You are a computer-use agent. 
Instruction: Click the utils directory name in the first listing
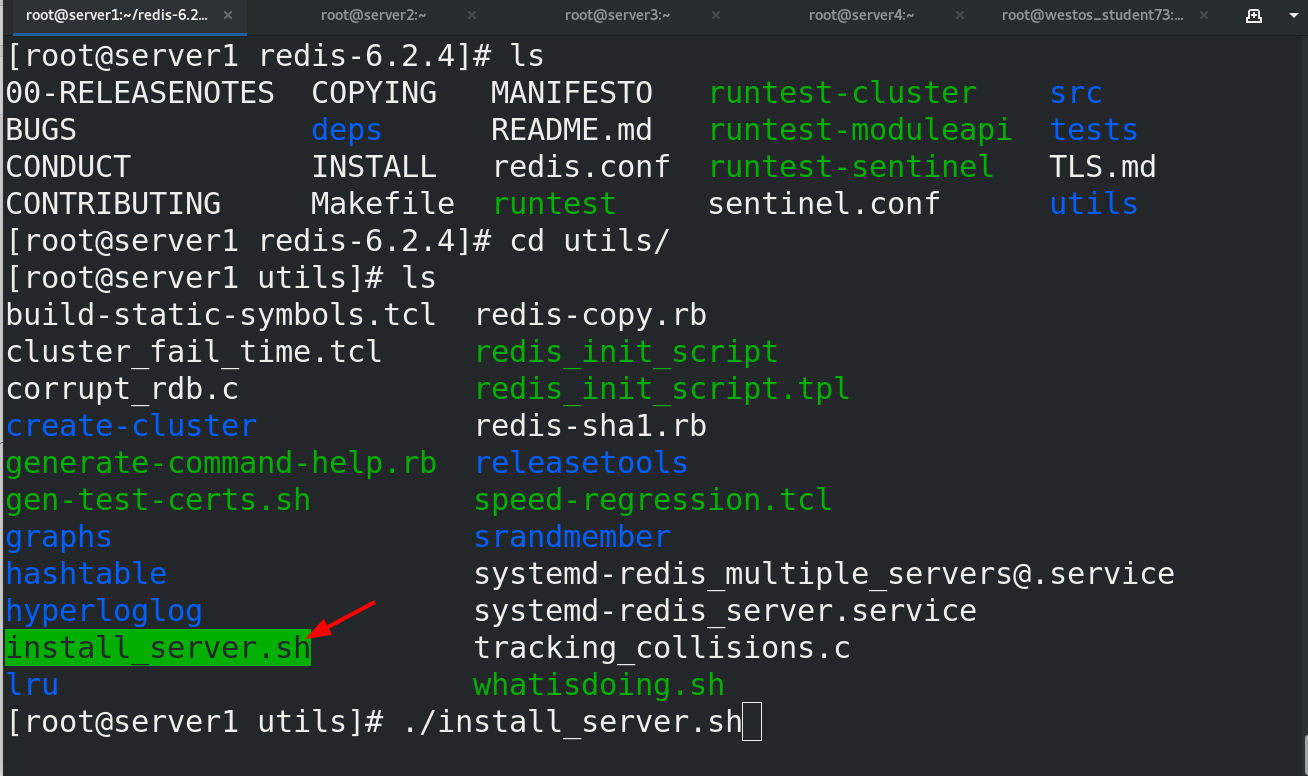(x=1094, y=204)
